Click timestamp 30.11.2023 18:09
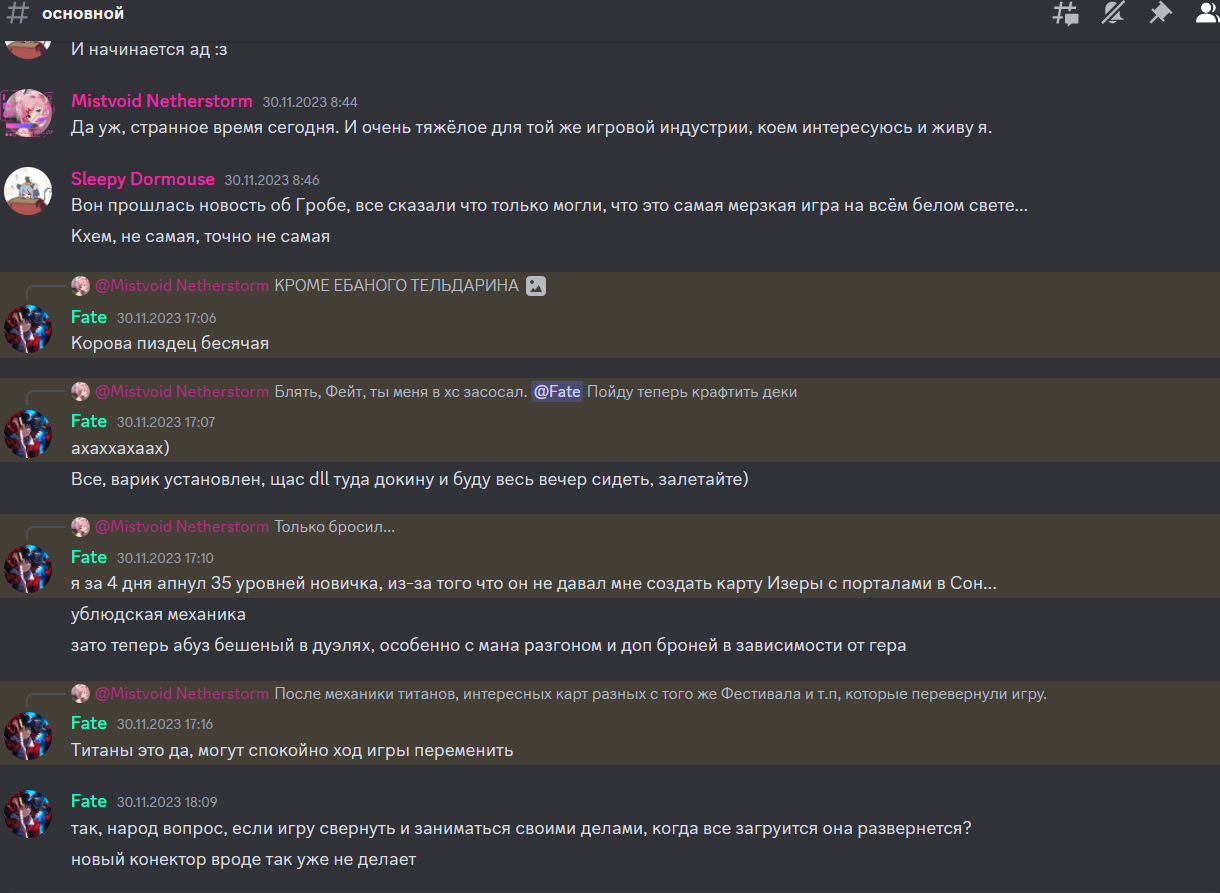The image size is (1220, 893). [167, 802]
